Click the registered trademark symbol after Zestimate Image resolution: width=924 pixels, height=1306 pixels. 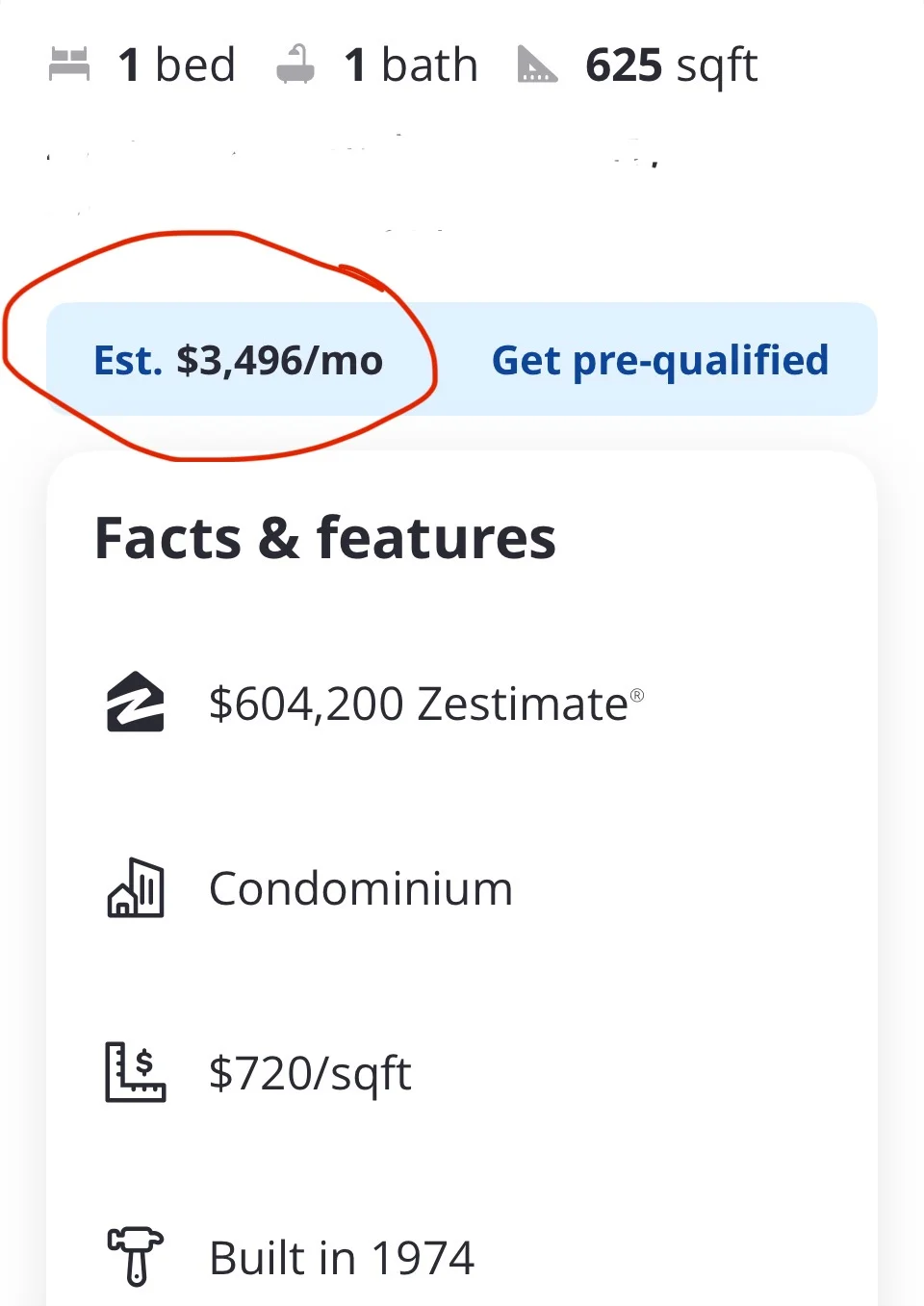[x=637, y=695]
